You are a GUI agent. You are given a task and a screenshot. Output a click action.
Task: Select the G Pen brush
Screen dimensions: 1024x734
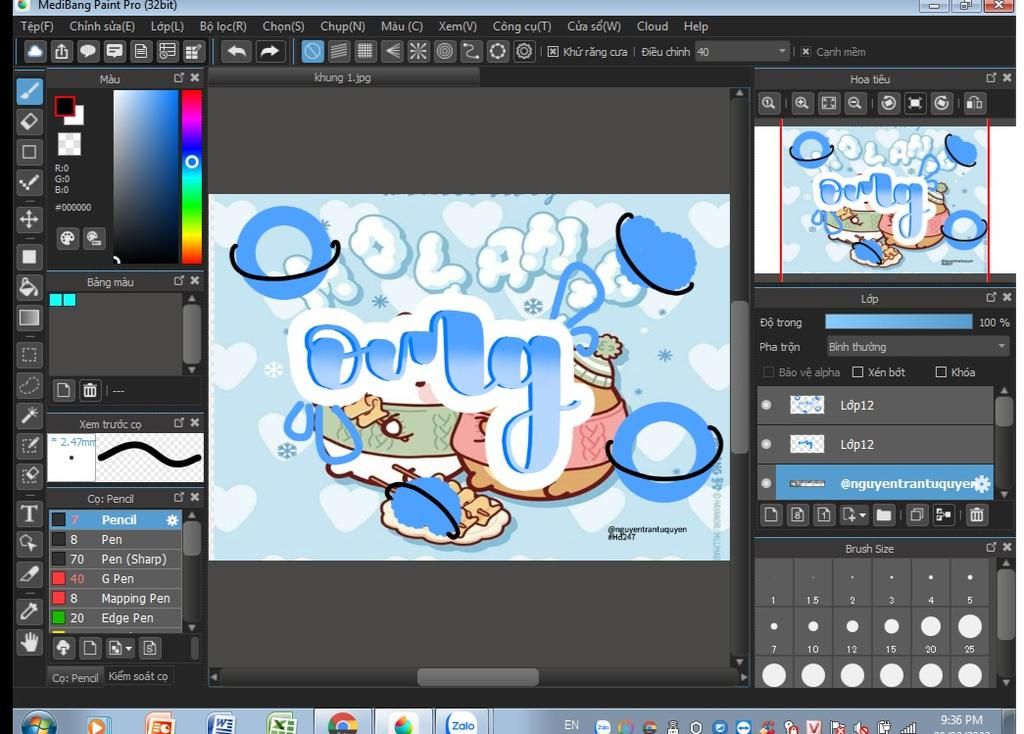tap(116, 579)
